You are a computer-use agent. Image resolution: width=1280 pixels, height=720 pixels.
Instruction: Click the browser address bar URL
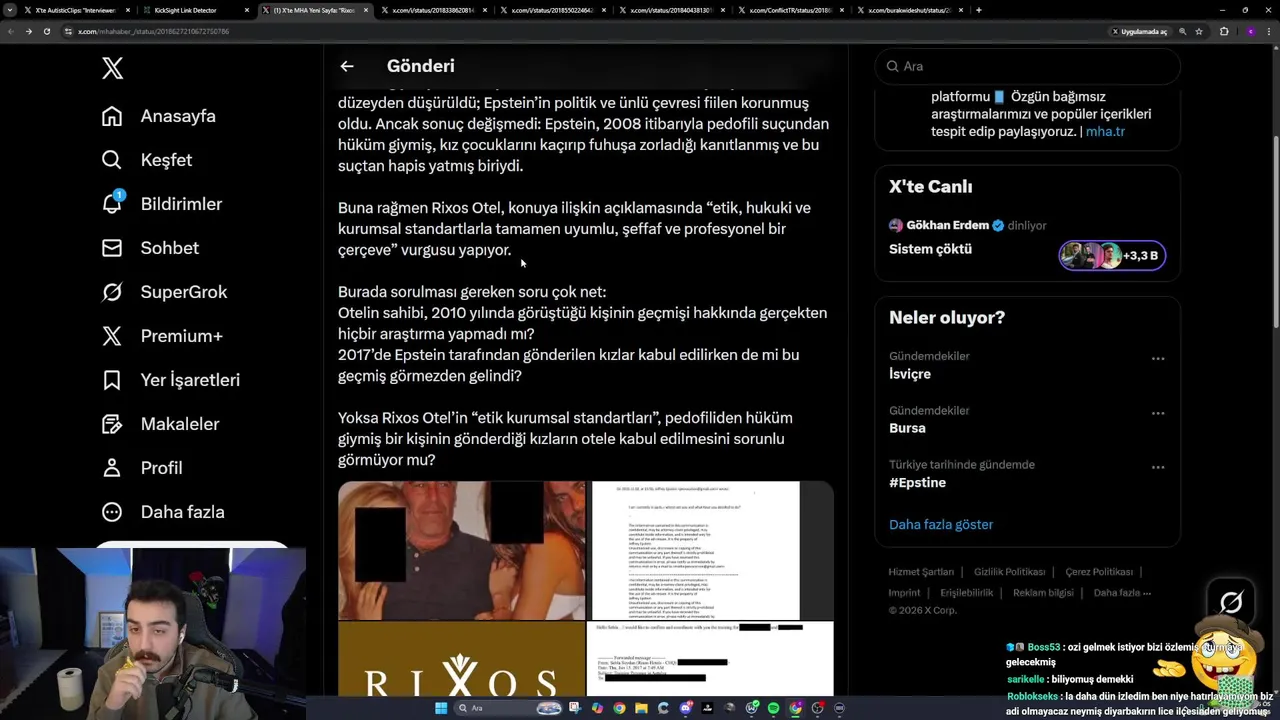coord(154,31)
